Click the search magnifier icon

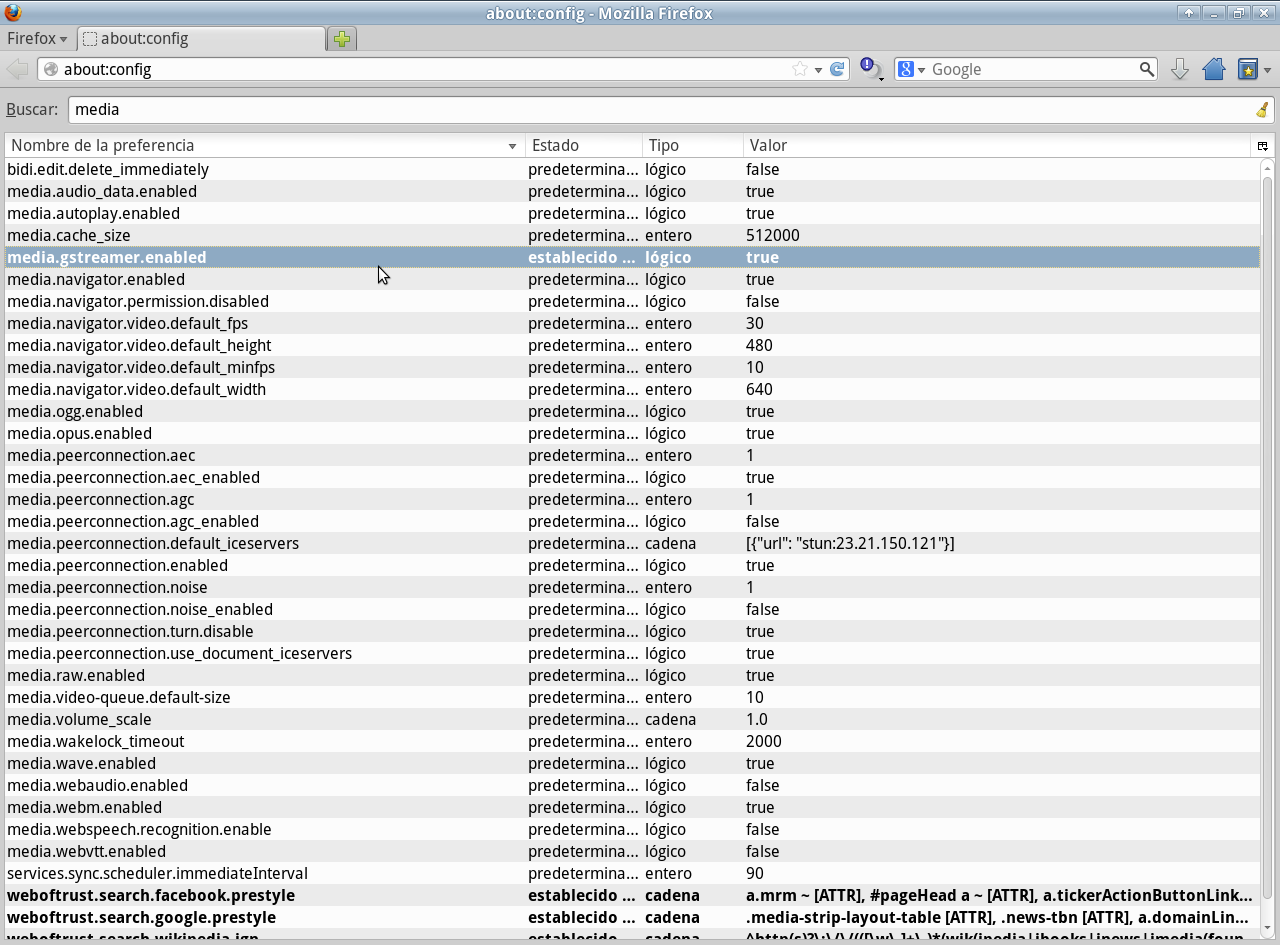1147,69
